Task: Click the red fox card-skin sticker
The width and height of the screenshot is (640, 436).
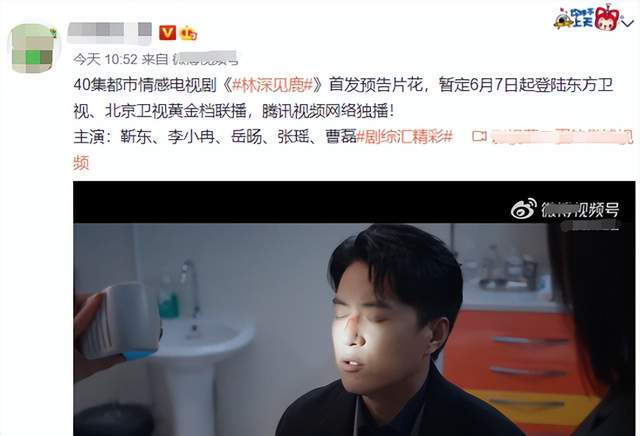Action: [x=607, y=18]
